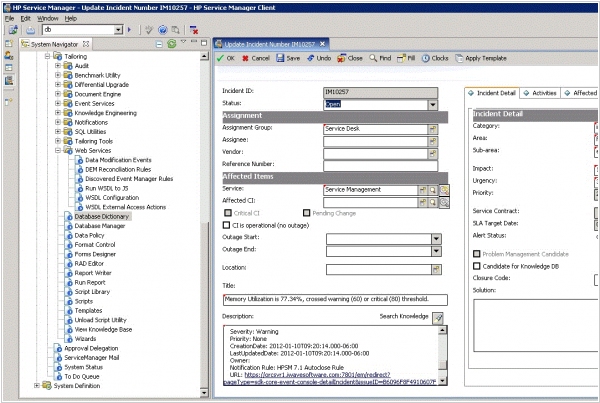Click the Search Knowledge icon button

pos(438,317)
